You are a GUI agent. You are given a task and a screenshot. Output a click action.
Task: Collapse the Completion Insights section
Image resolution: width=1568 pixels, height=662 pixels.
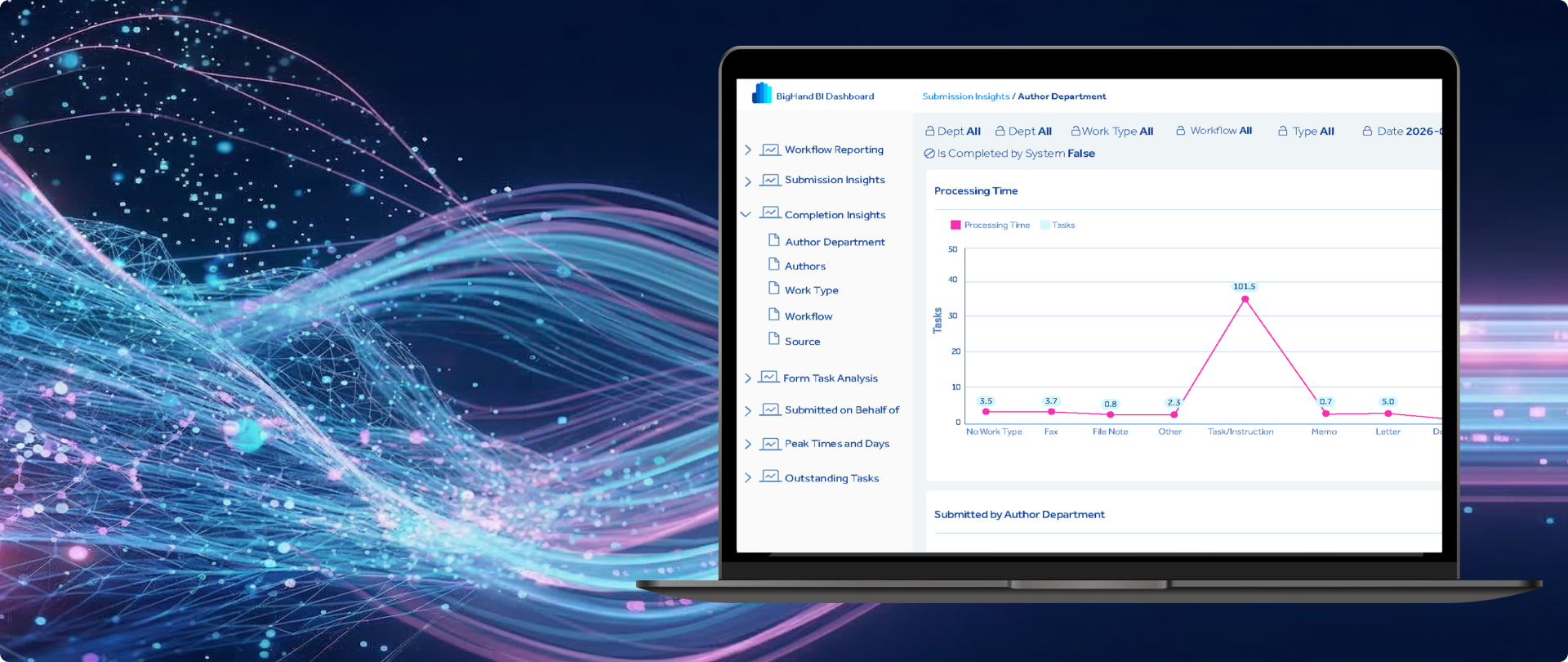click(746, 214)
